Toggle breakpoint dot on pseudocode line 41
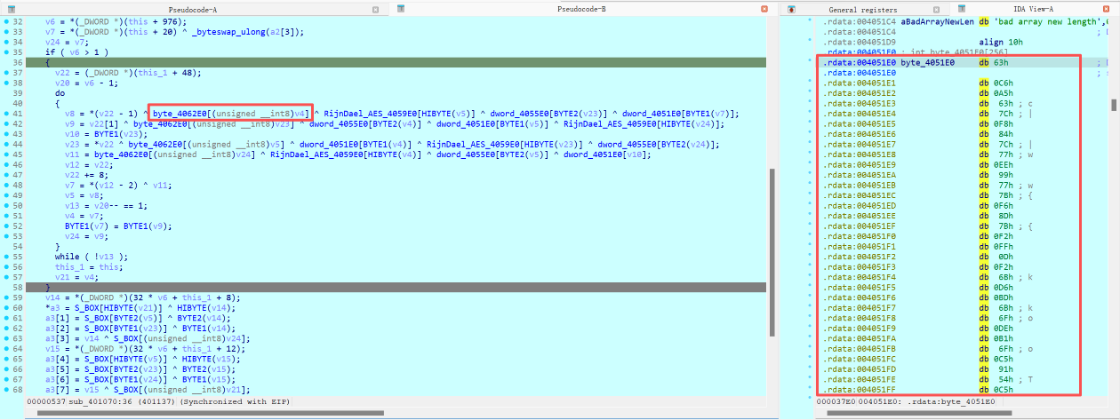This screenshot has width=1120, height=420. (5, 113)
